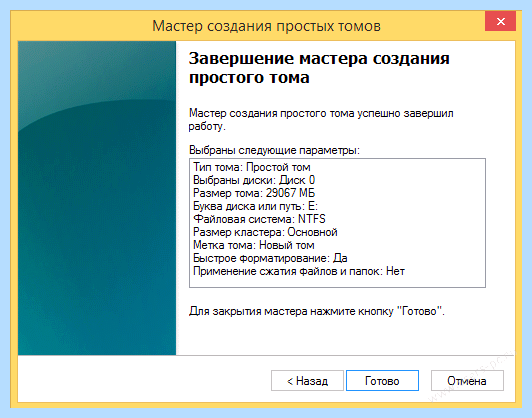Click the label 'Выбраны следующие параметры:'
The height and width of the screenshot is (418, 532).
tap(274, 150)
